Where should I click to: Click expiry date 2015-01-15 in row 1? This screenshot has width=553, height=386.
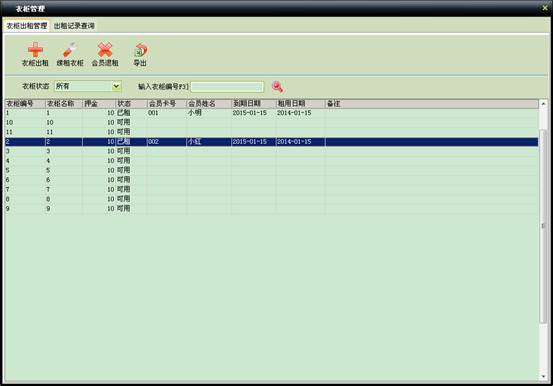pos(250,113)
